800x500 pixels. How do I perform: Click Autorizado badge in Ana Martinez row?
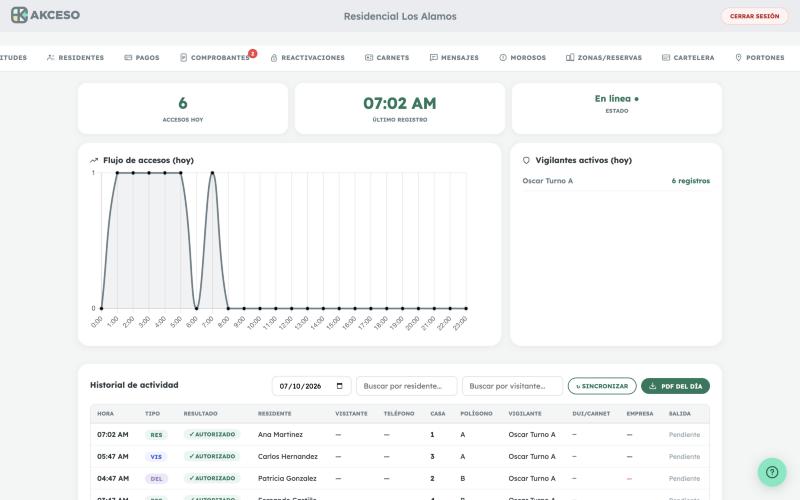point(212,434)
